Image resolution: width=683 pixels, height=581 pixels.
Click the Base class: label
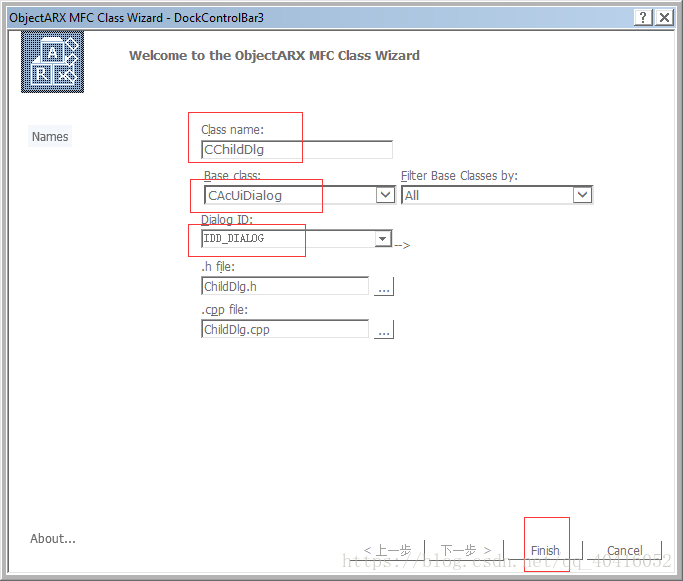[232, 175]
